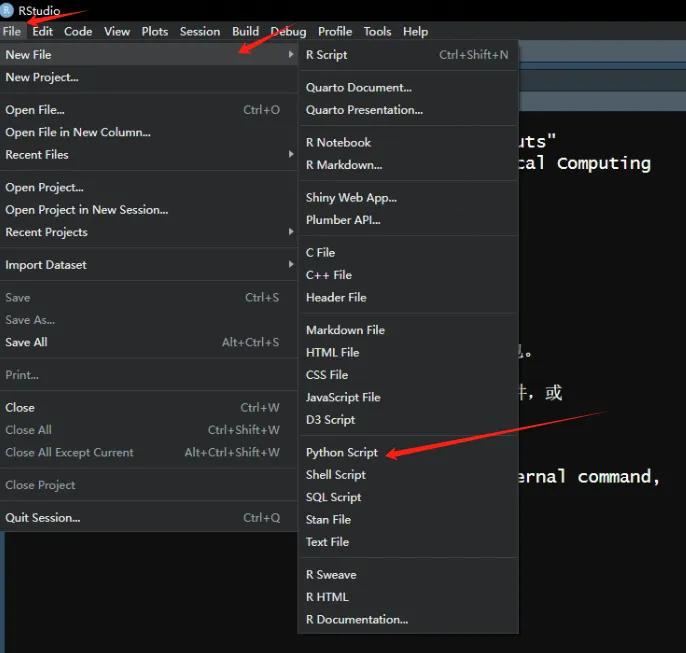
Task: Choose Open Project... entry
Action: pyautogui.click(x=149, y=187)
